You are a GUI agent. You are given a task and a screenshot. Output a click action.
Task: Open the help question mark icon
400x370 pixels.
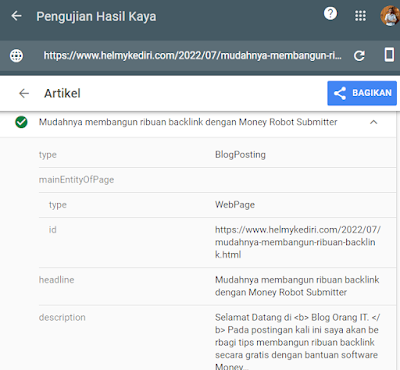tap(330, 14)
